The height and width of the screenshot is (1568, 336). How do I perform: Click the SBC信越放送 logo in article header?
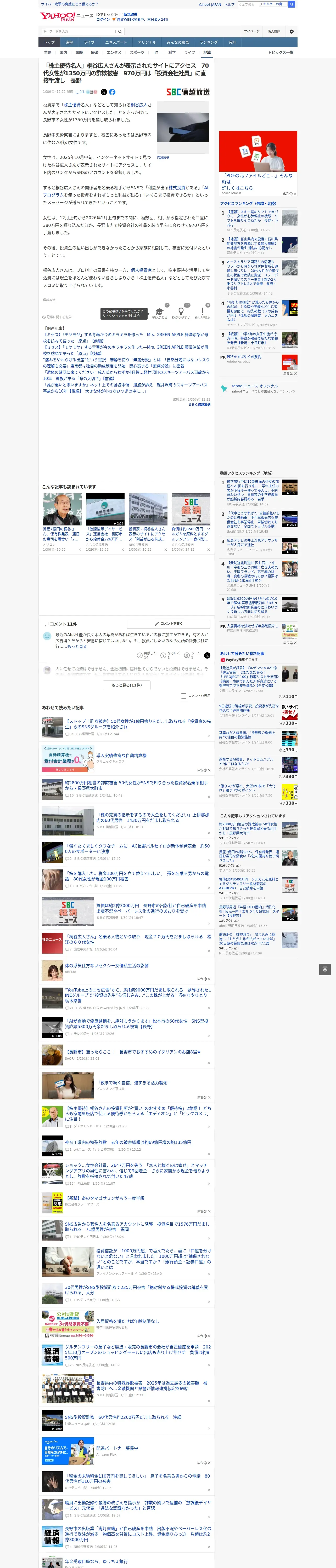pyautogui.click(x=188, y=92)
